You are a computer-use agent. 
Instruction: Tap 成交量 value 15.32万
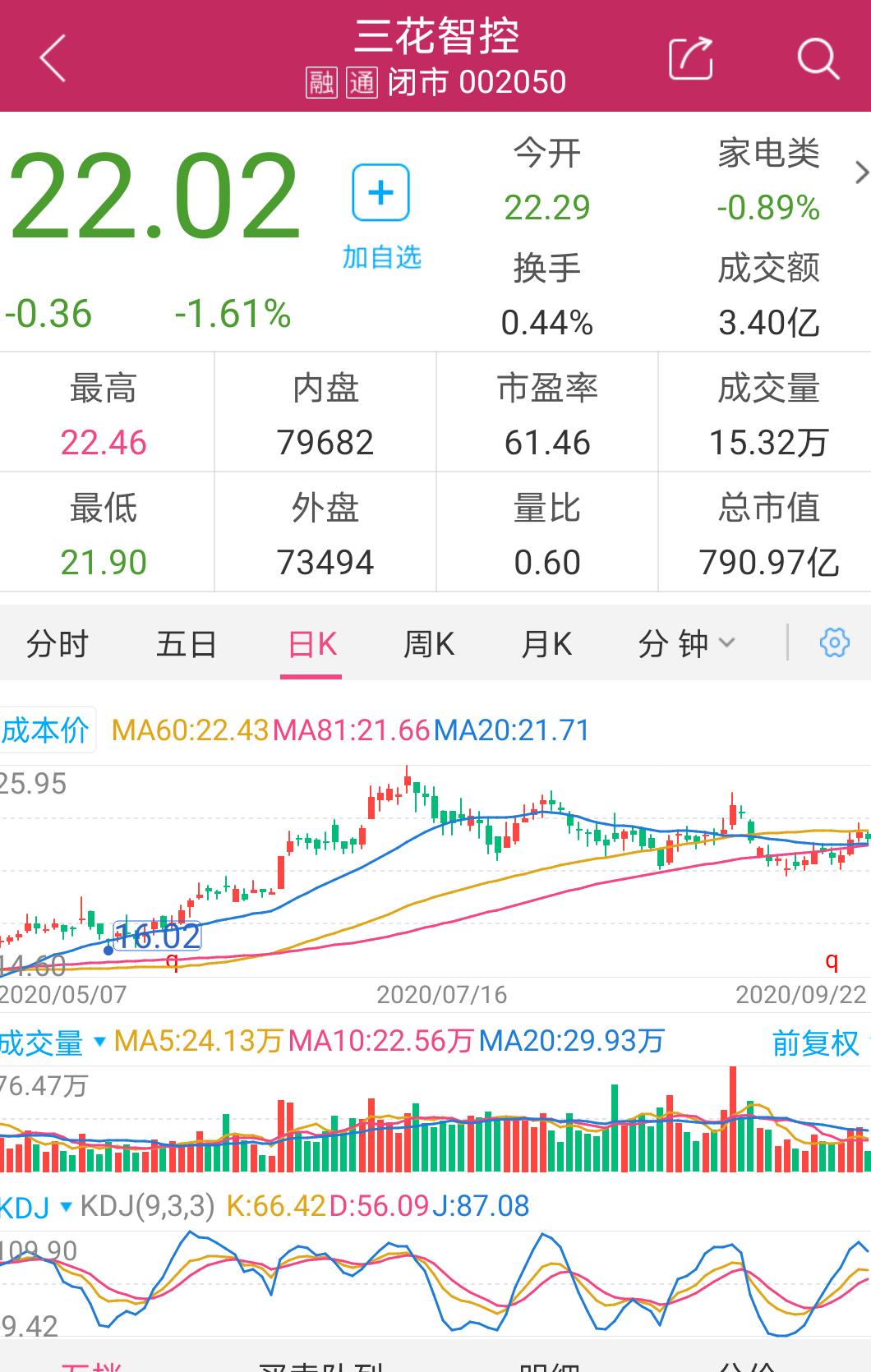click(768, 443)
